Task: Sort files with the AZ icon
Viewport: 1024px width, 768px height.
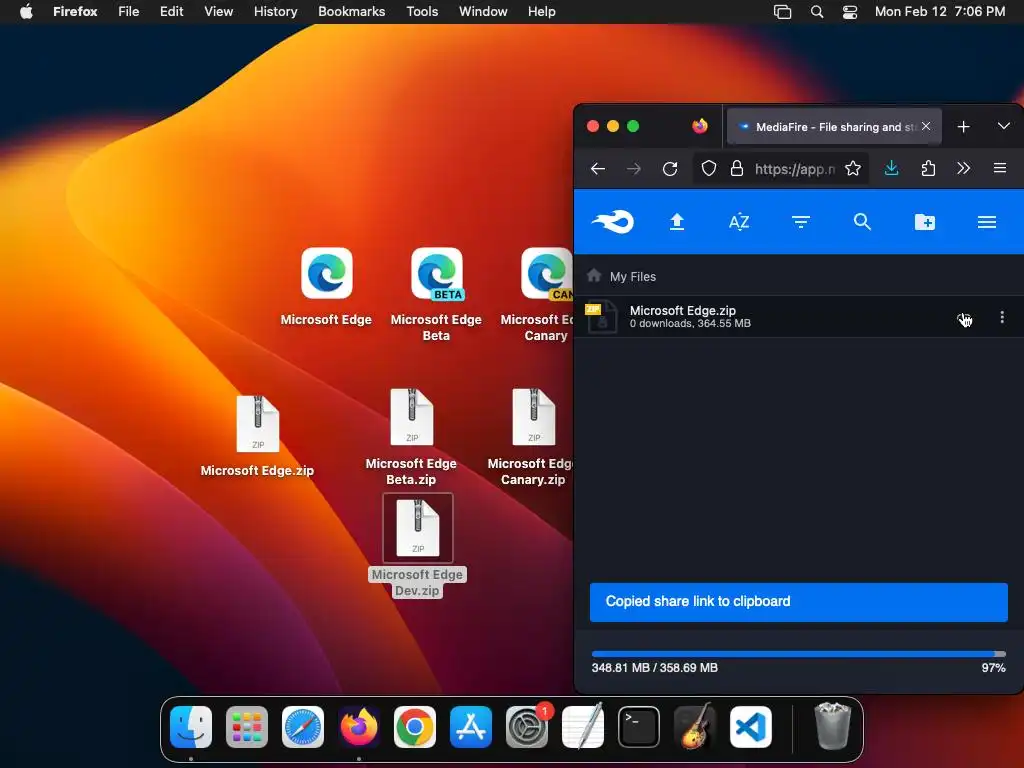Action: coord(739,222)
